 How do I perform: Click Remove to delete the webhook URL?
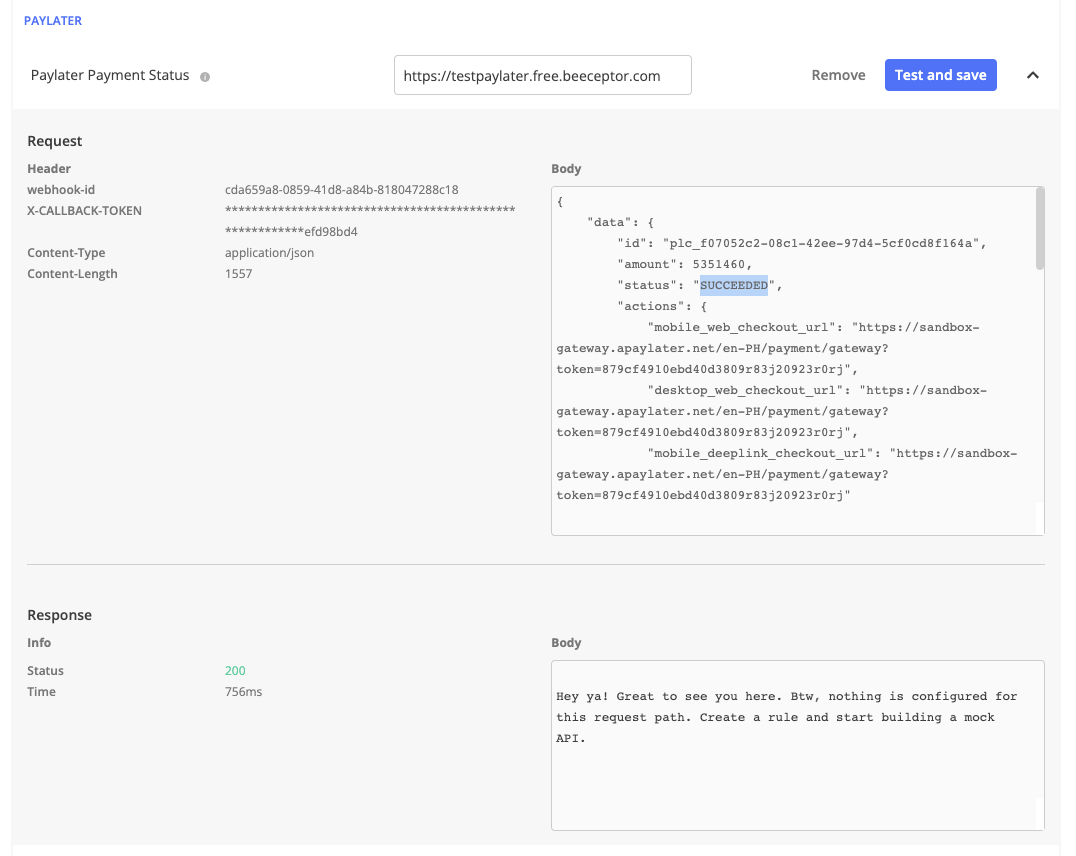(838, 75)
